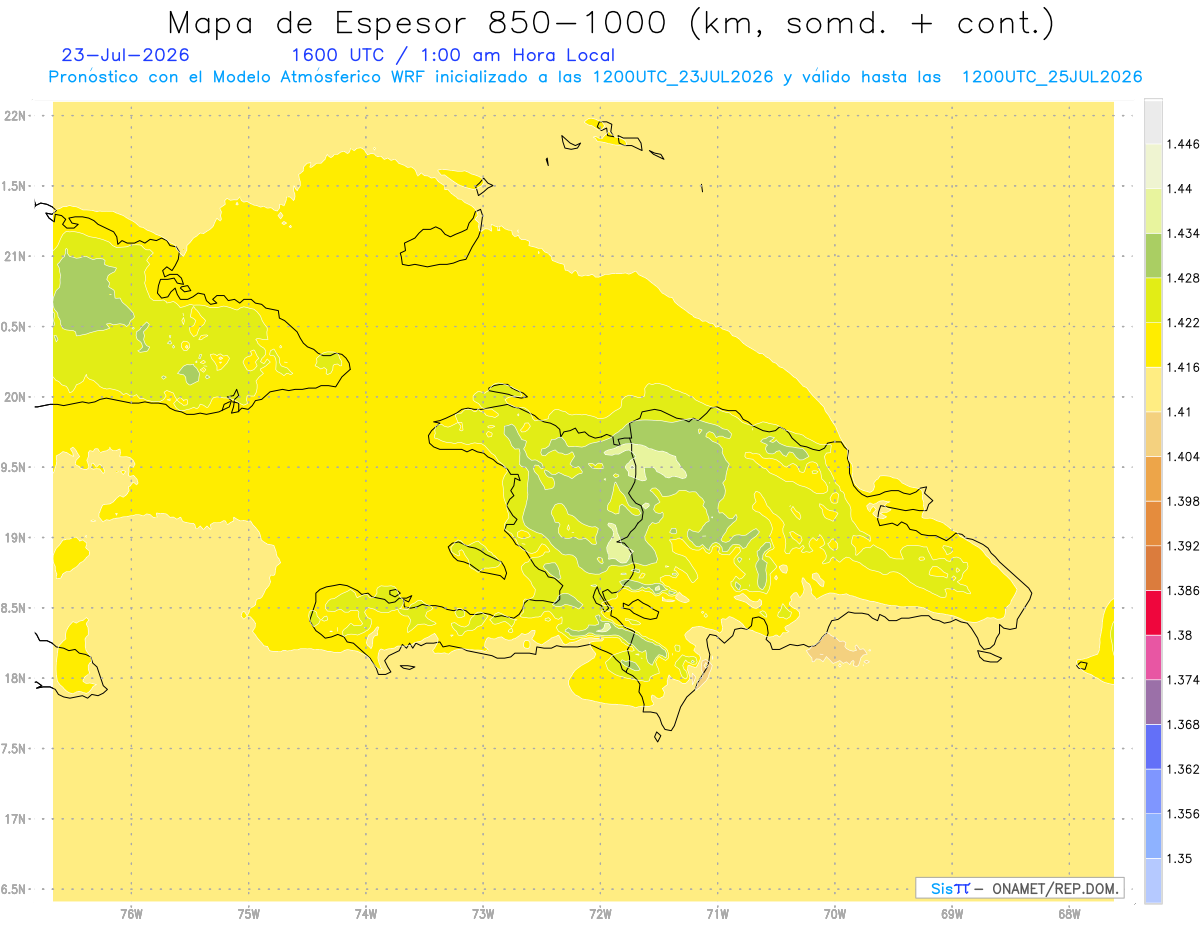Click latitude label "20N"

pyautogui.click(x=17, y=397)
